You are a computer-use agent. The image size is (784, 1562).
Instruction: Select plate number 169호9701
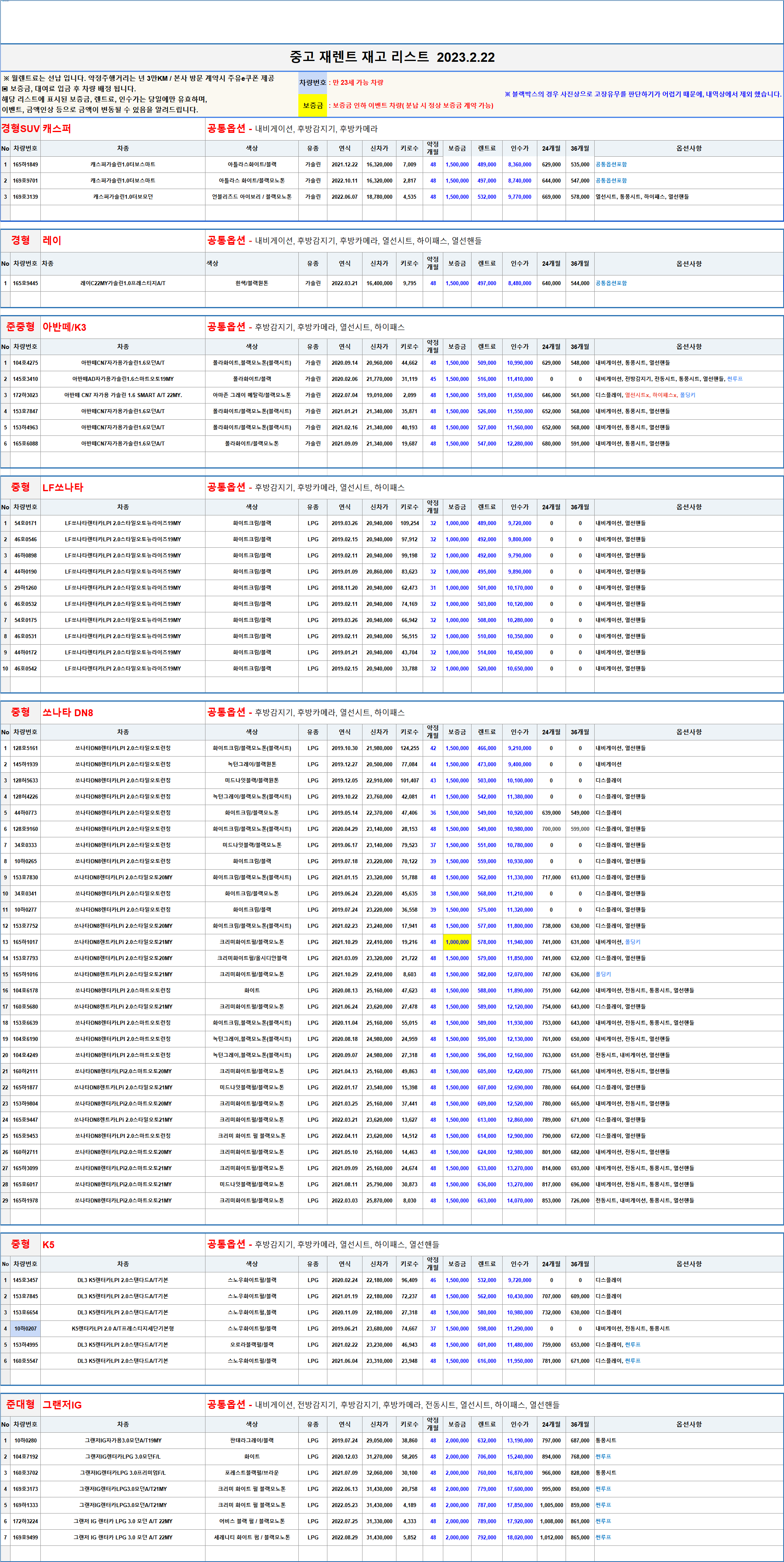pos(25,181)
